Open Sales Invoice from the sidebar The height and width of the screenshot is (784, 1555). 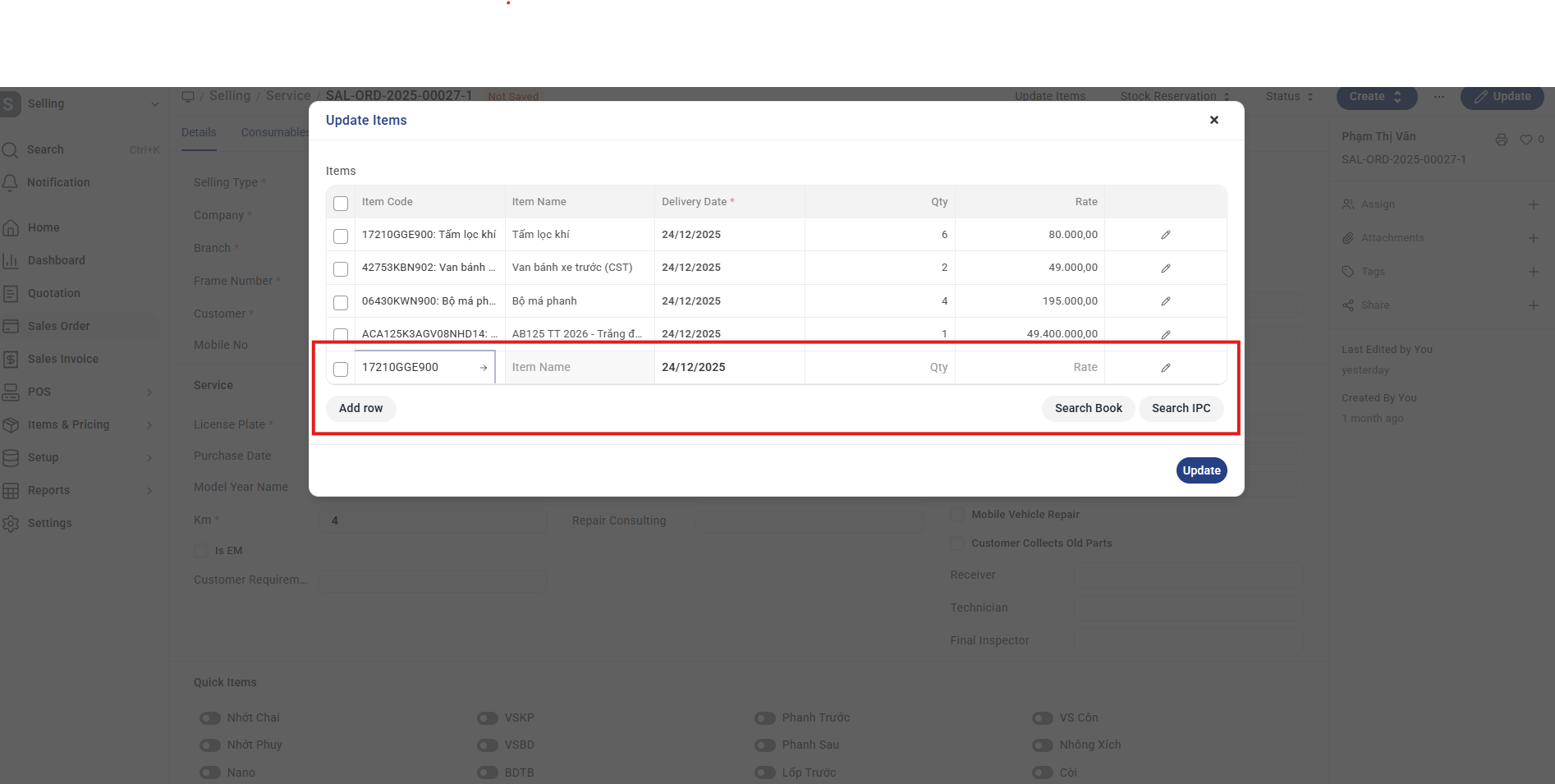[x=63, y=359]
